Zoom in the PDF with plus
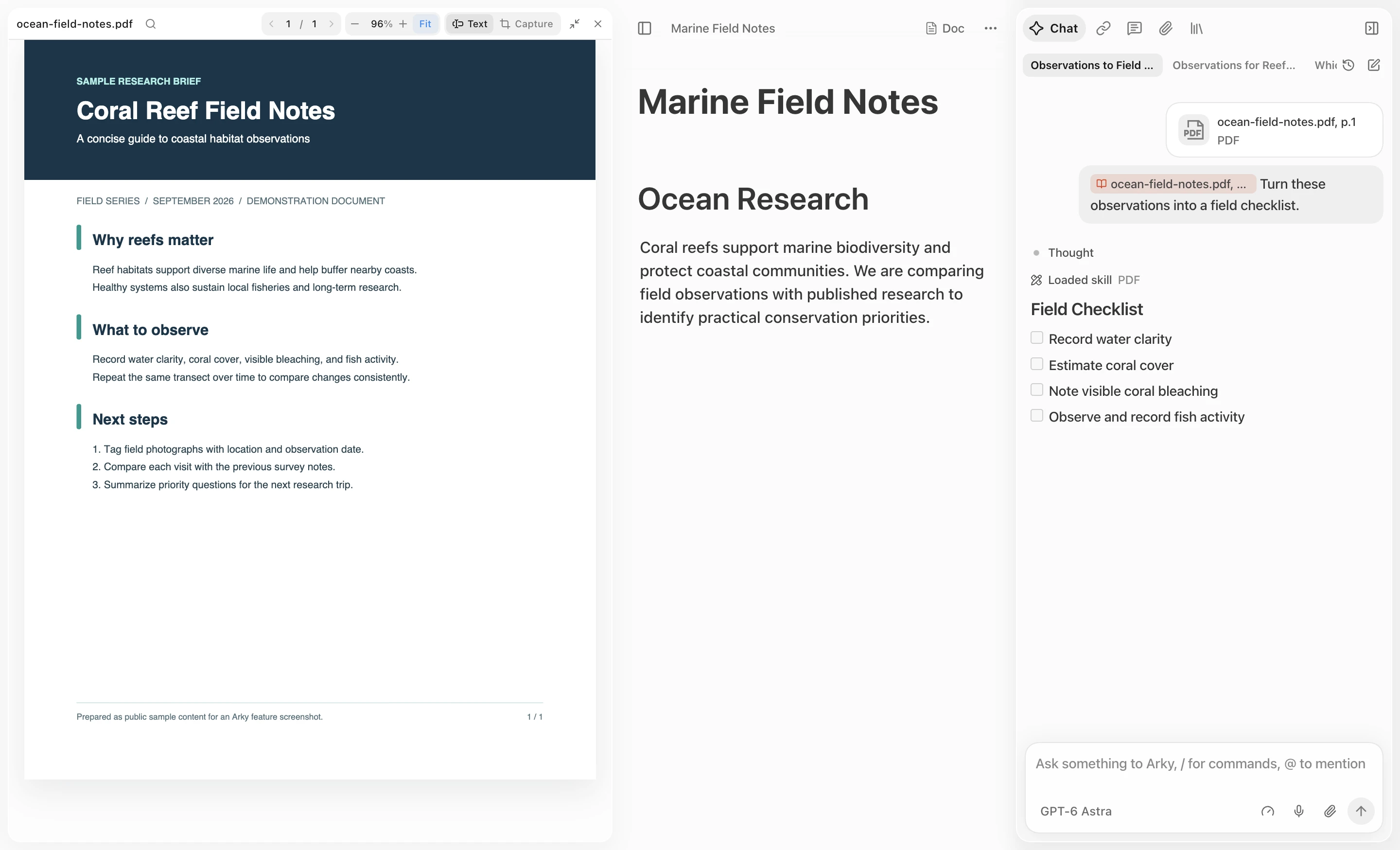Screen dimensions: 1400x850 (x=403, y=24)
